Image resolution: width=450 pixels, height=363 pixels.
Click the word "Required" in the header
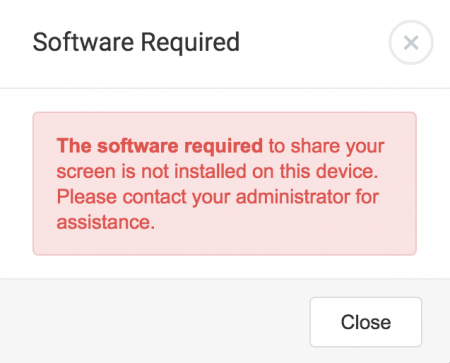(190, 43)
